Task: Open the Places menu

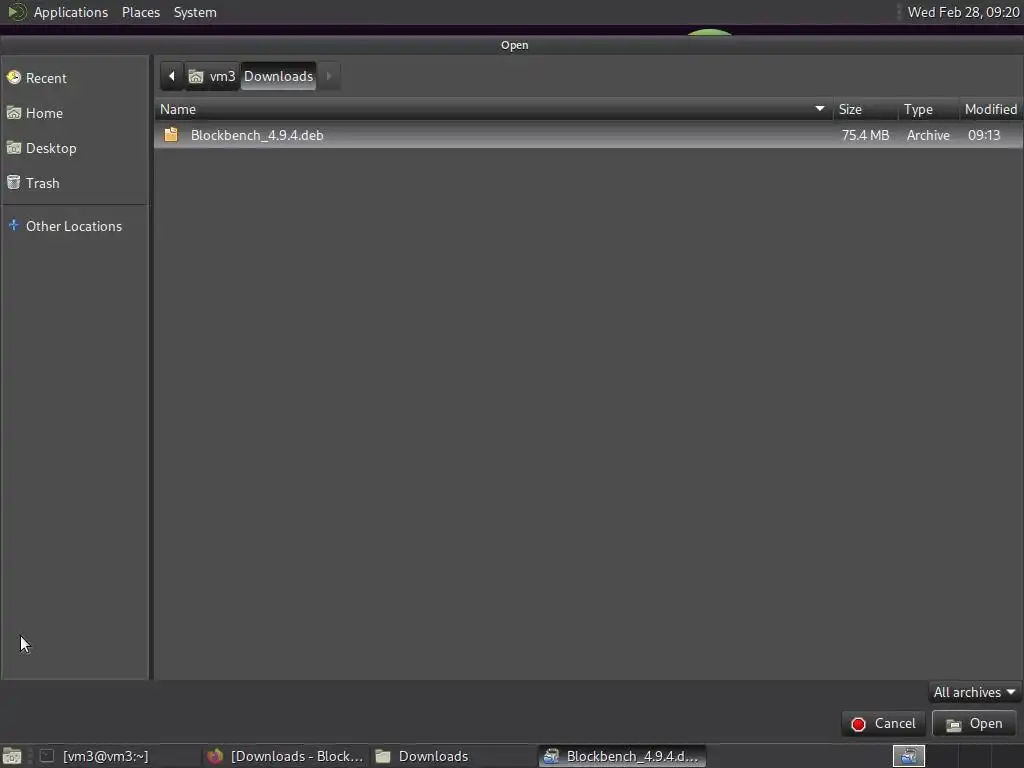Action: (141, 12)
